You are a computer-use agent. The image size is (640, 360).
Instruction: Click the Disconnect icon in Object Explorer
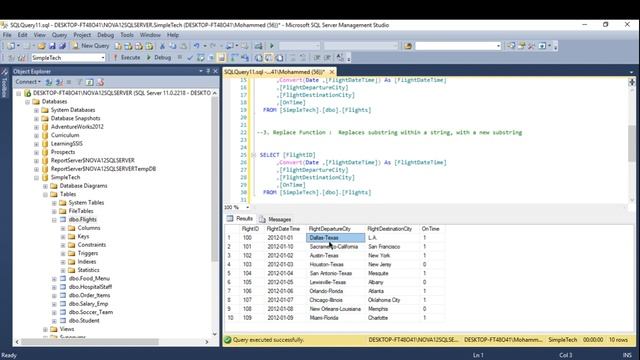(59, 82)
